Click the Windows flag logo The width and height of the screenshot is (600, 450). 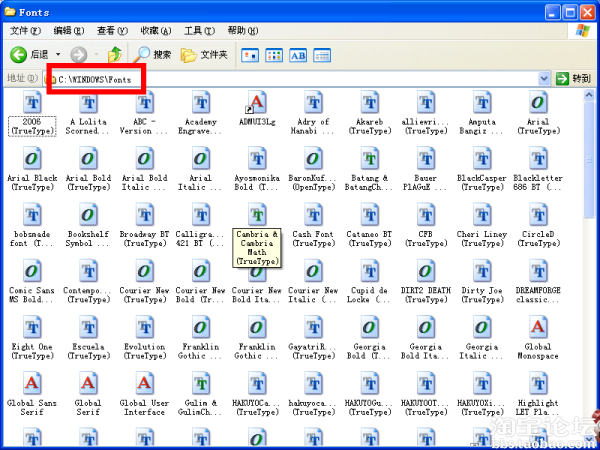click(582, 31)
